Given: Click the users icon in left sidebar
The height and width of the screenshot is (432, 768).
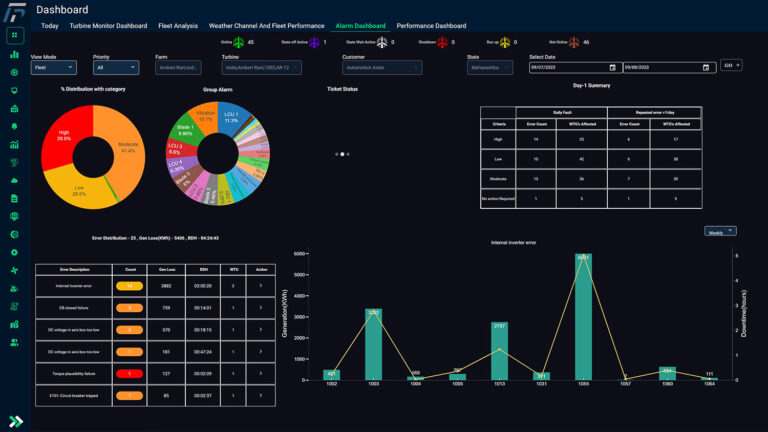Looking at the screenshot, I should tap(15, 342).
